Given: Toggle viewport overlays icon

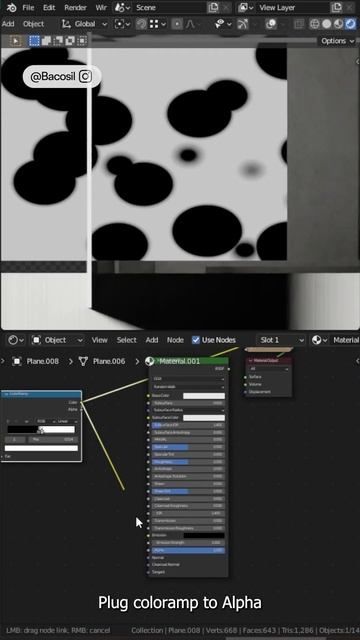Looking at the screenshot, I should coord(271,24).
